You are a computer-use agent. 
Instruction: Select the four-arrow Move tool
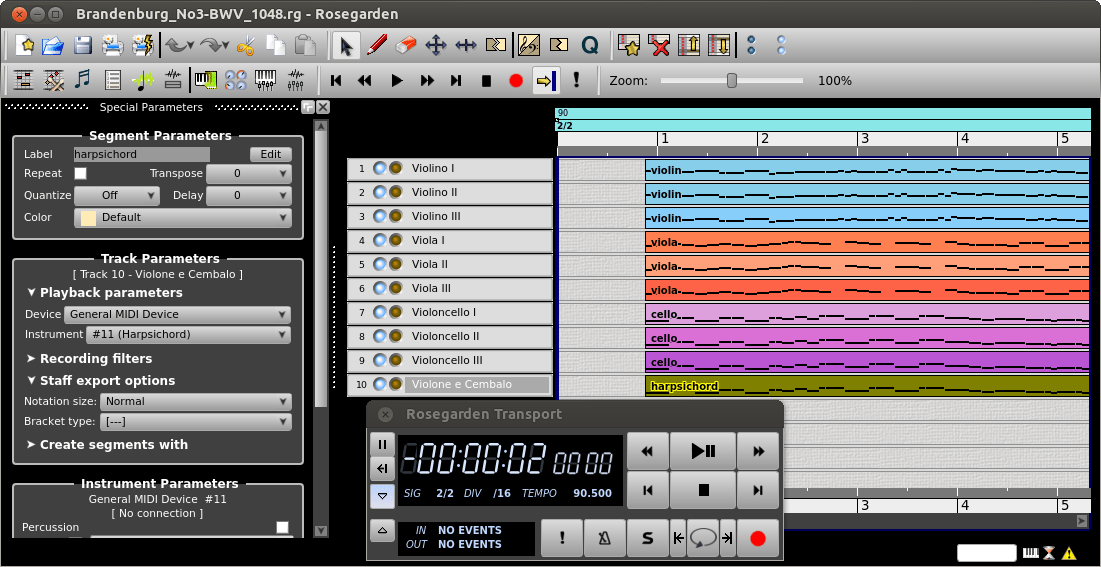(x=436, y=46)
